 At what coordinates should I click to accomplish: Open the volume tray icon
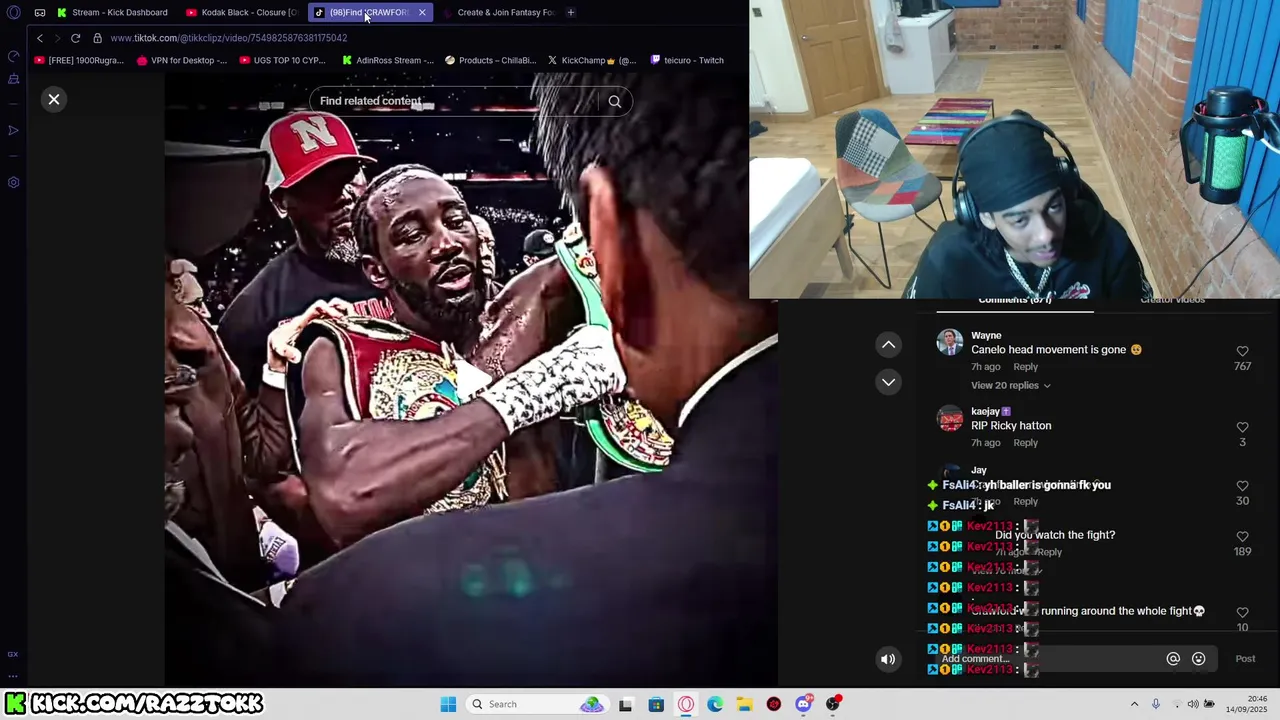tap(1193, 704)
